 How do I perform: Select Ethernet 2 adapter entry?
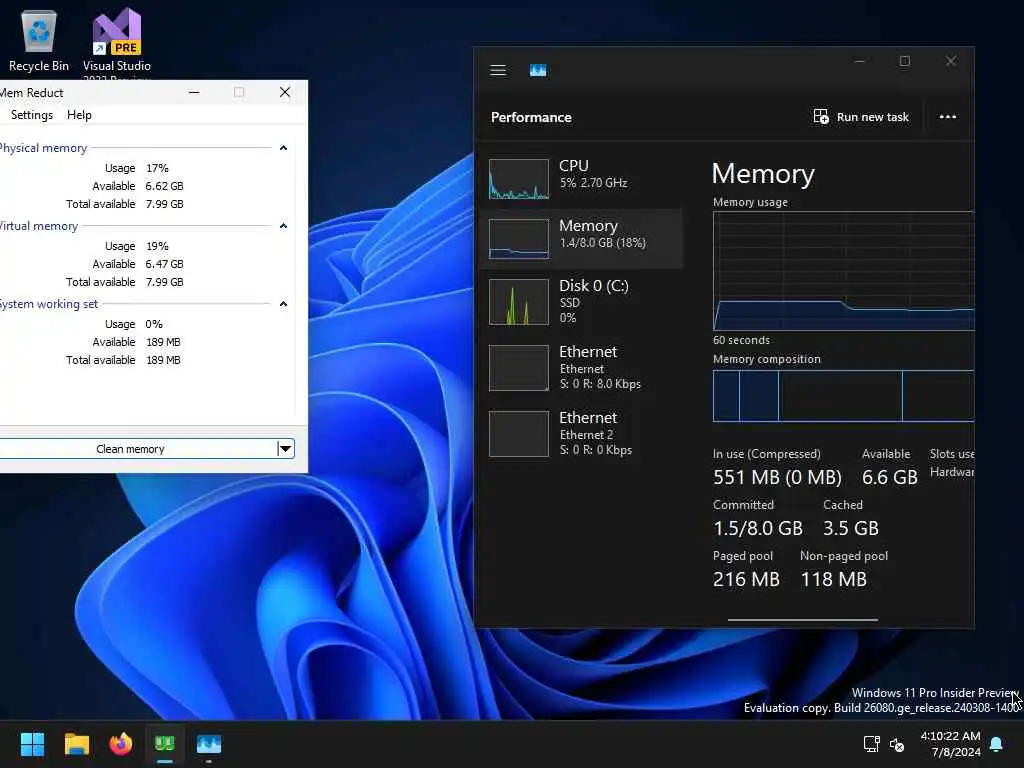click(x=581, y=433)
